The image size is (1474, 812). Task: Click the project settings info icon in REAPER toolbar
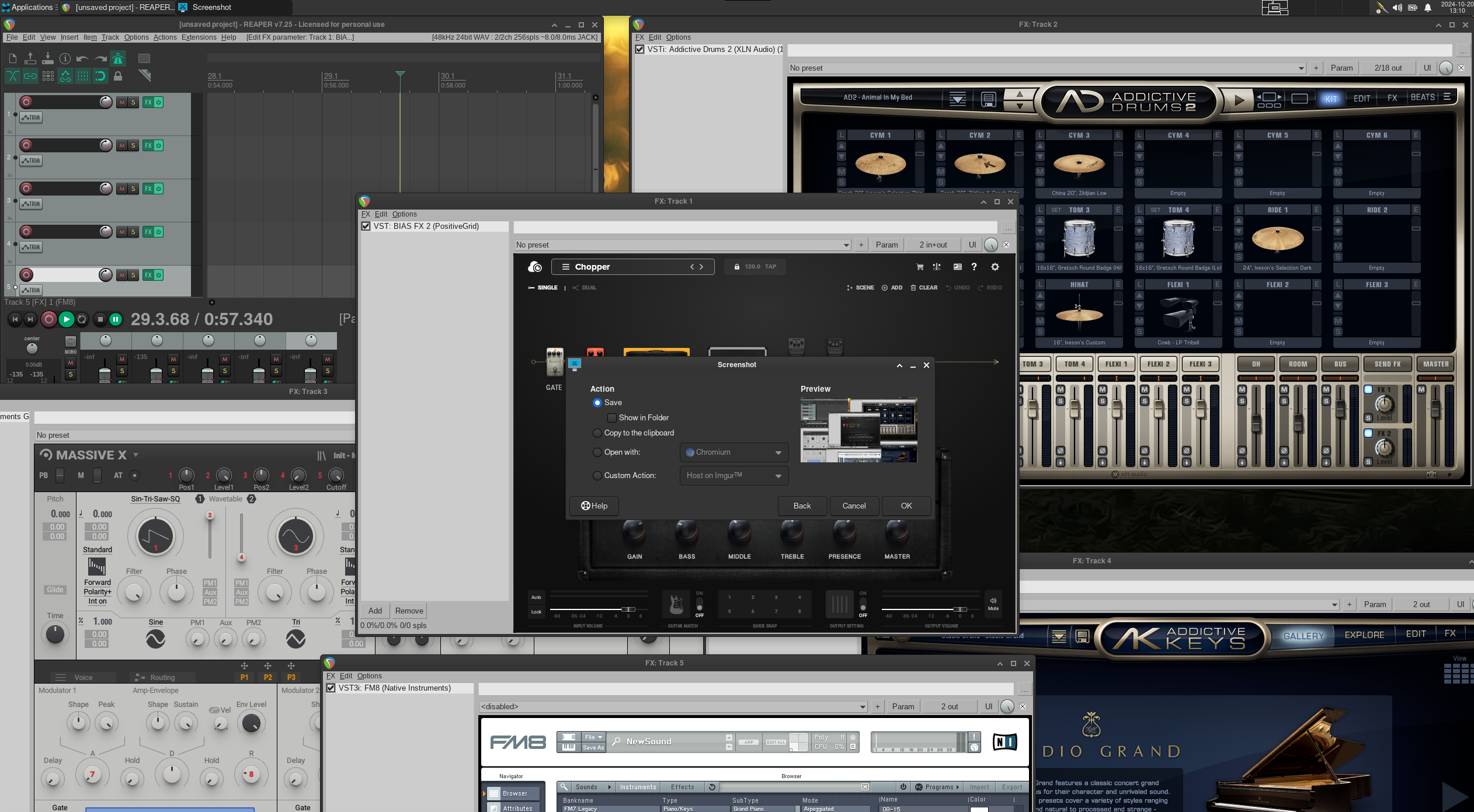(65, 58)
